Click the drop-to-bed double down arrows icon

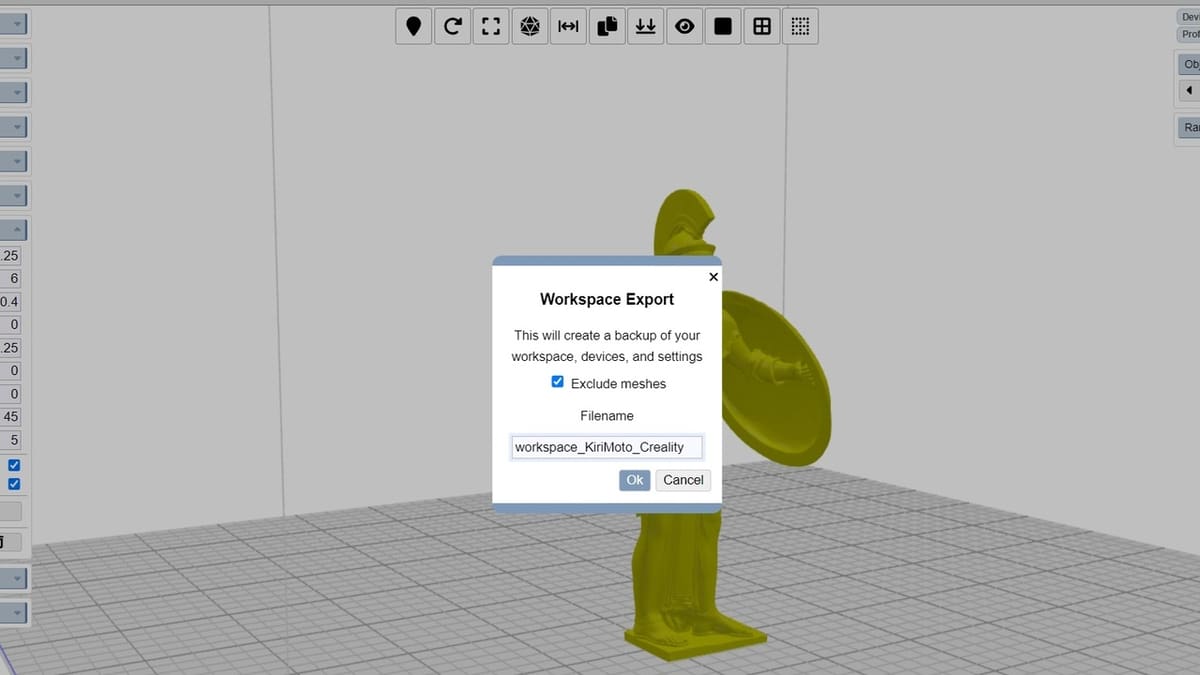646,27
